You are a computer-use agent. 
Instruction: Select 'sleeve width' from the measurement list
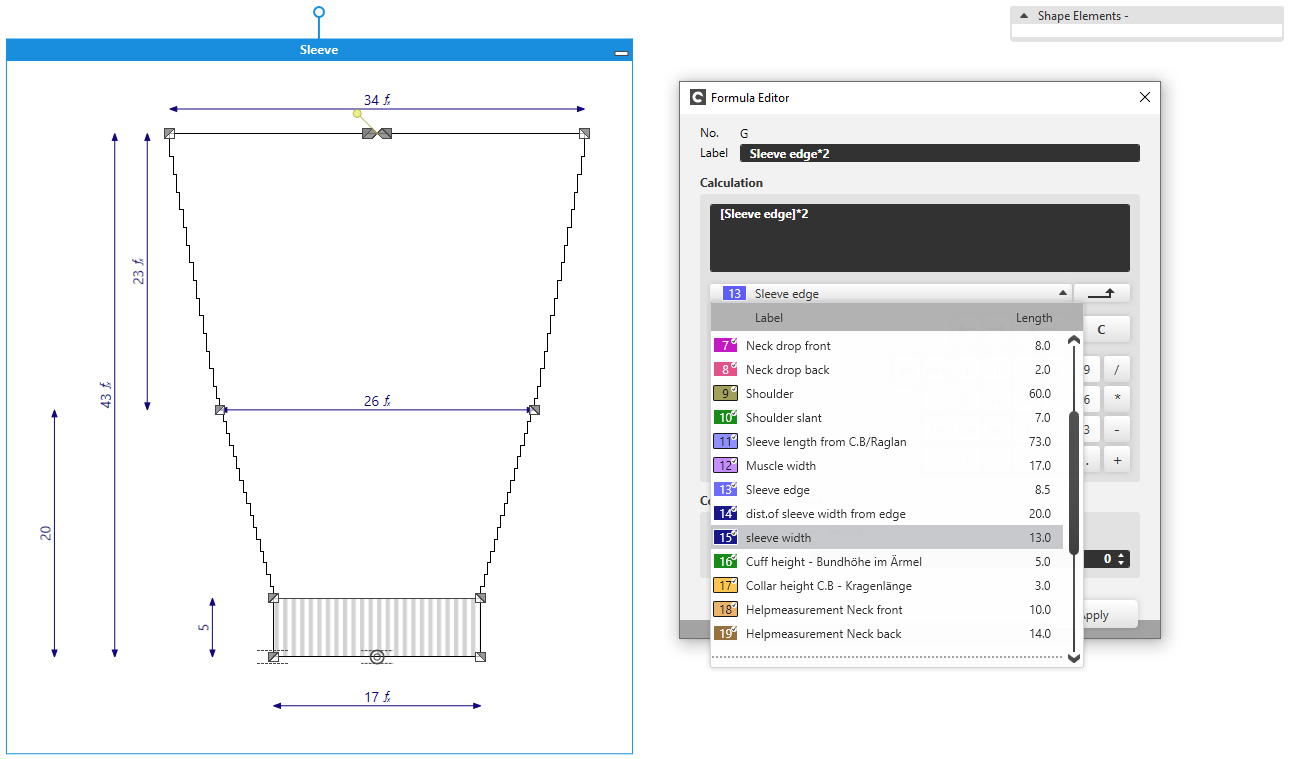778,538
